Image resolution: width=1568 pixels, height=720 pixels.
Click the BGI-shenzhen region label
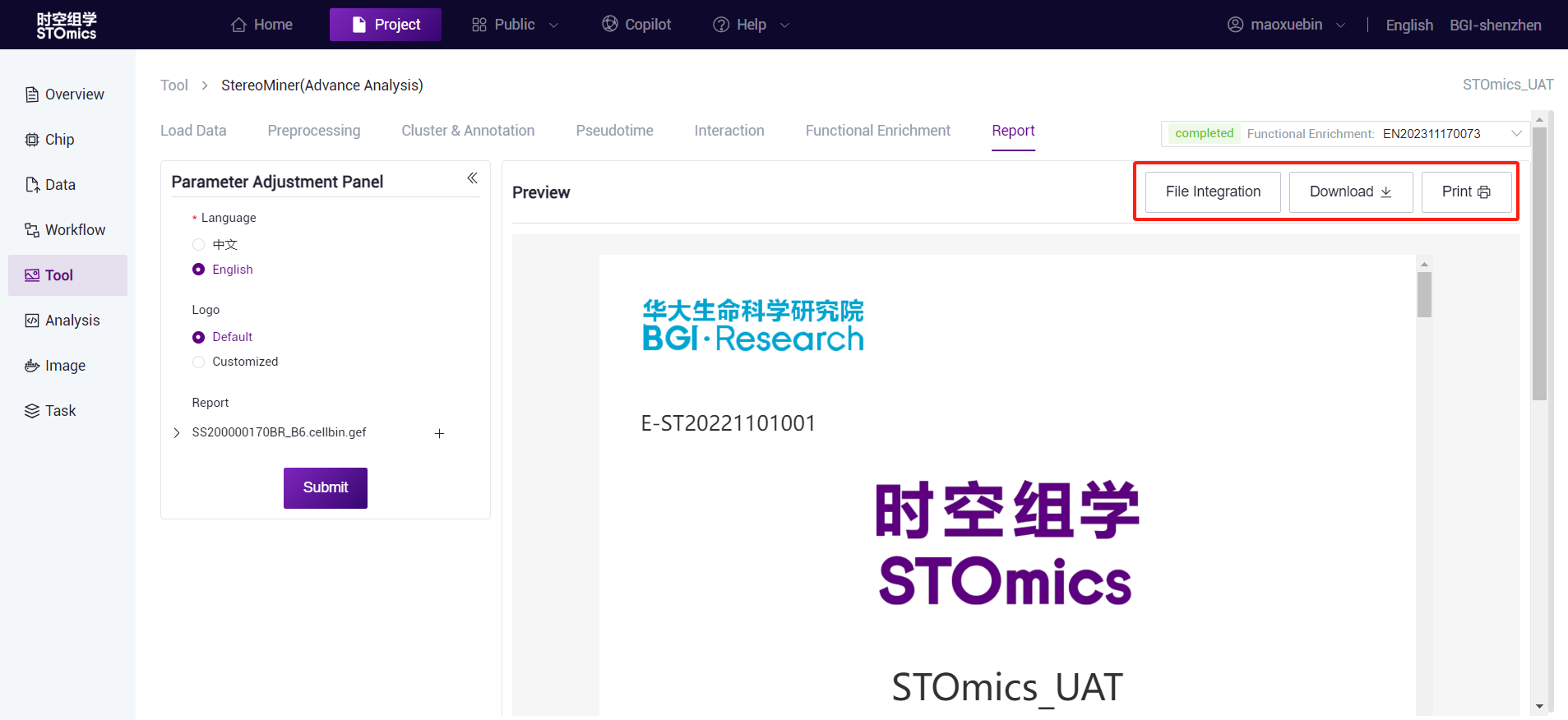(1496, 25)
